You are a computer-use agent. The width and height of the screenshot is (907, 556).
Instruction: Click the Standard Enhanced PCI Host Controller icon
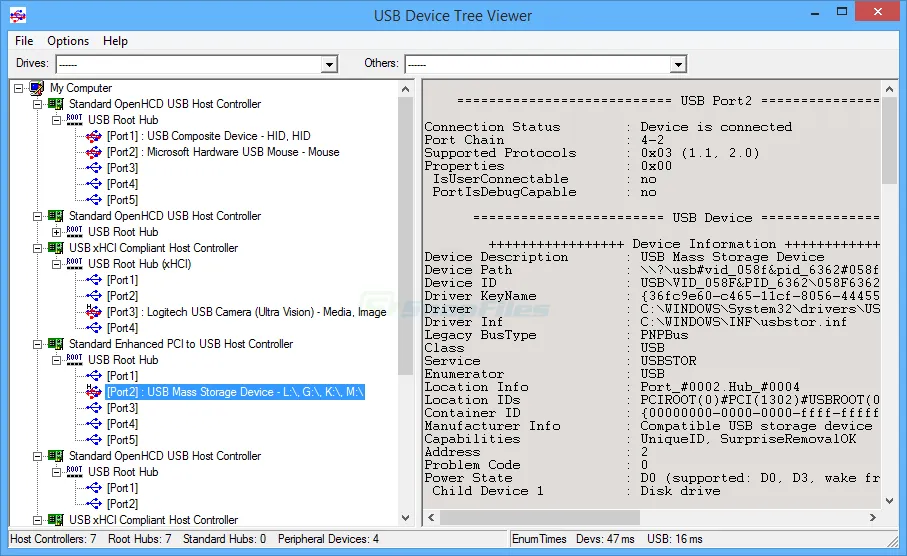tap(56, 344)
